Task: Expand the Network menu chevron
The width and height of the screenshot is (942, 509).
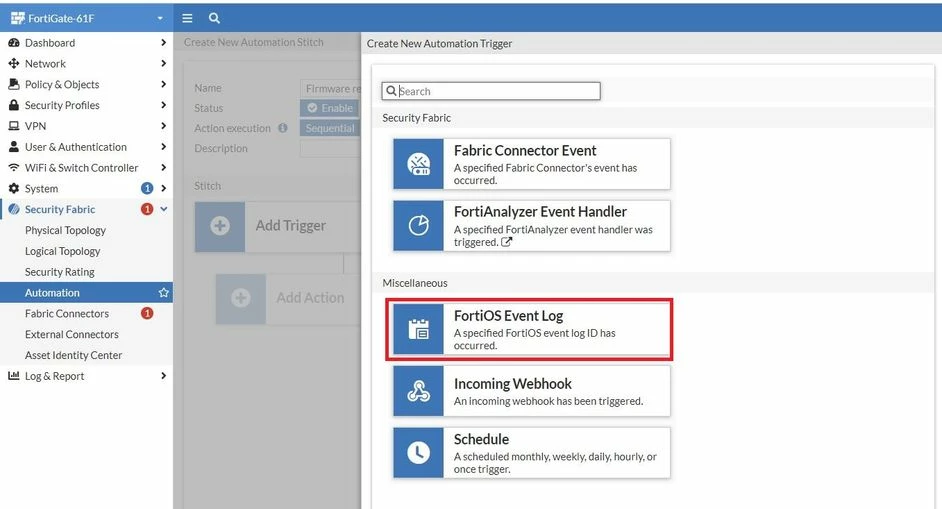Action: tap(163, 63)
